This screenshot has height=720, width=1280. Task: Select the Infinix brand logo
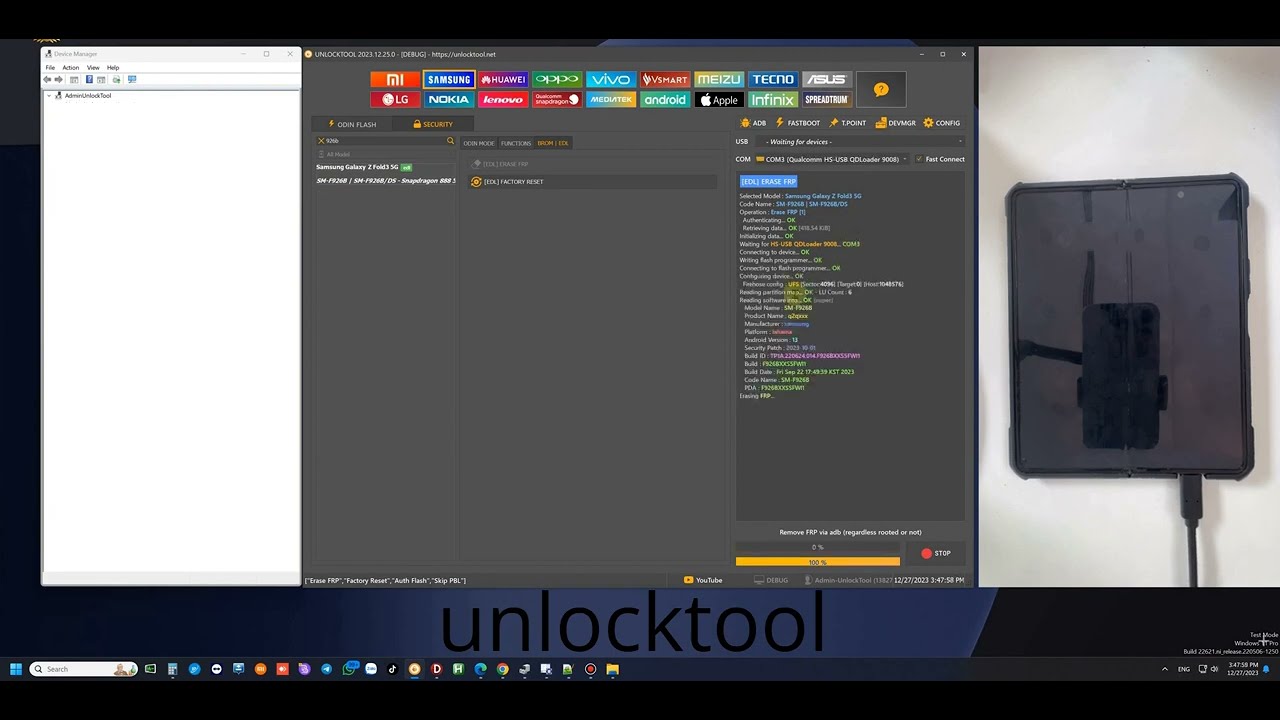pyautogui.click(x=773, y=100)
